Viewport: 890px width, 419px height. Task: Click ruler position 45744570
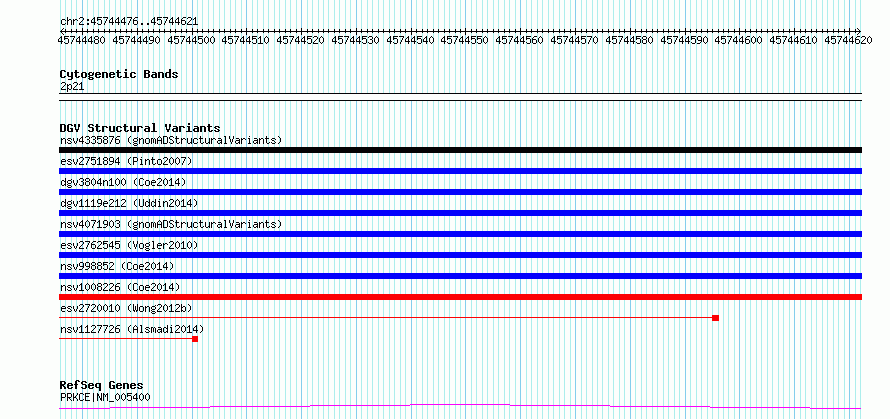[575, 40]
